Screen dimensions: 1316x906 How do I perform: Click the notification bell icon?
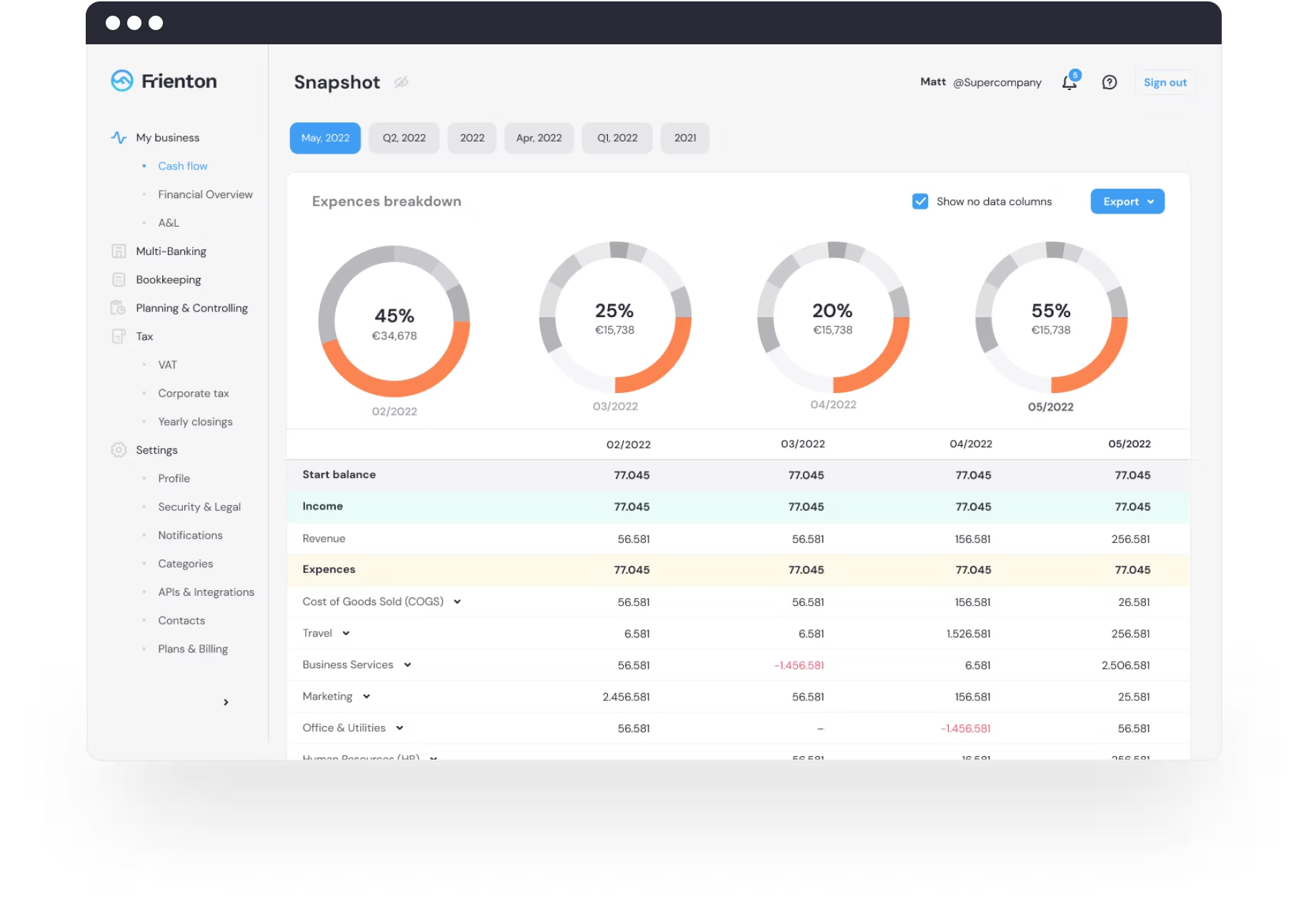tap(1069, 82)
